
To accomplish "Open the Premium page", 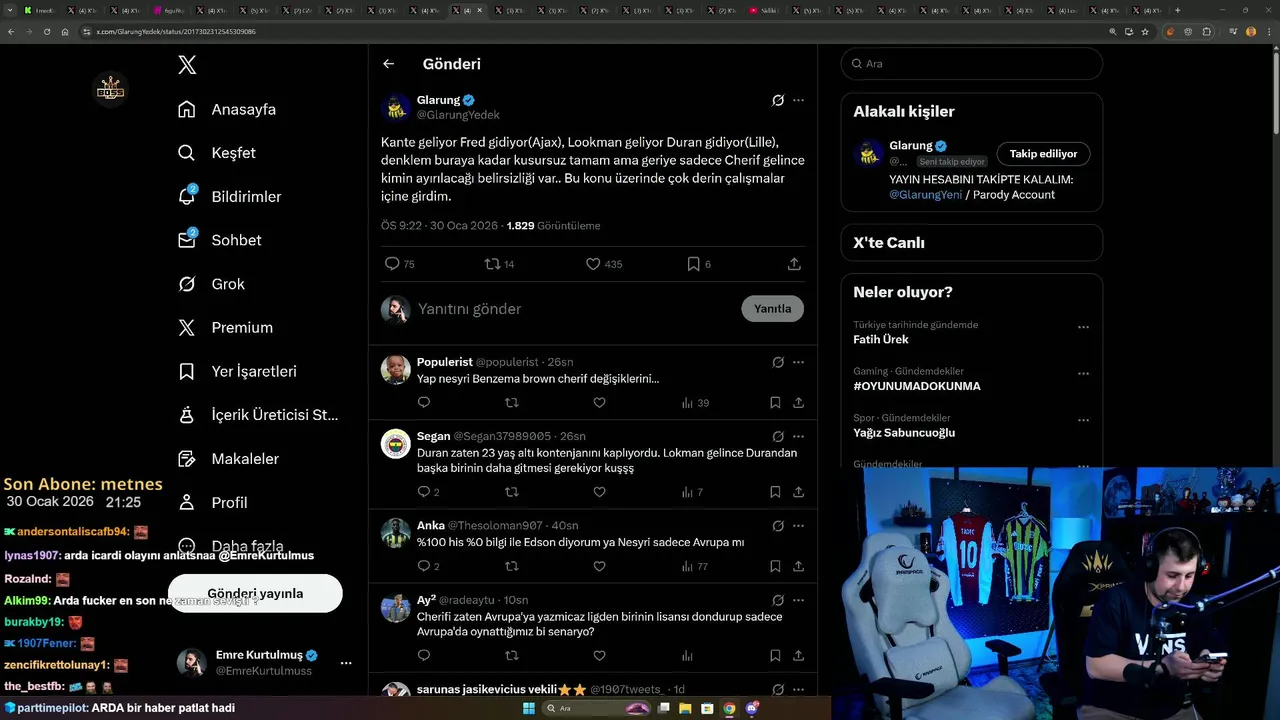I will (225, 328).
